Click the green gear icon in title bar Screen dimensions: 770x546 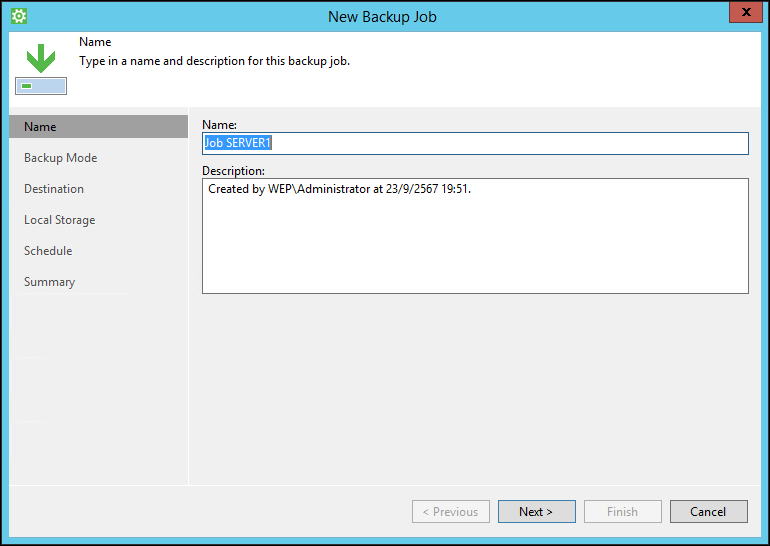(x=18, y=16)
